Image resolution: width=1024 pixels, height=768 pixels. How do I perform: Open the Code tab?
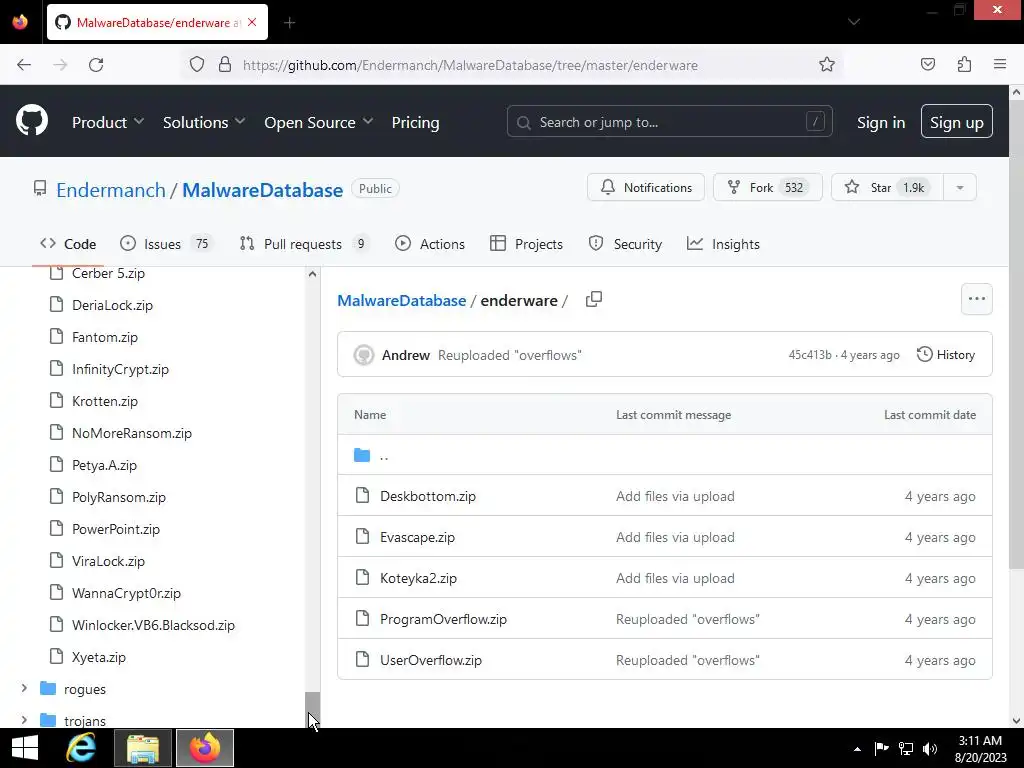click(68, 244)
